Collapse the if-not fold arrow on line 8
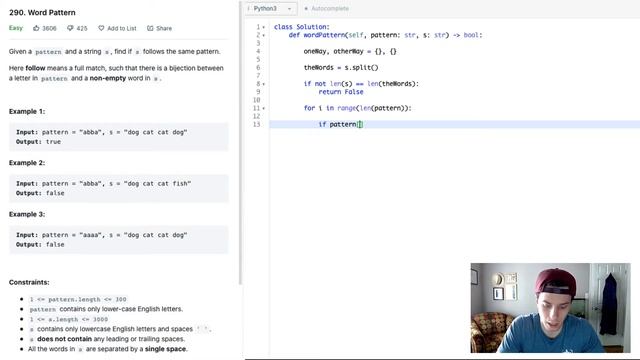The width and height of the screenshot is (640, 360). coord(264,84)
